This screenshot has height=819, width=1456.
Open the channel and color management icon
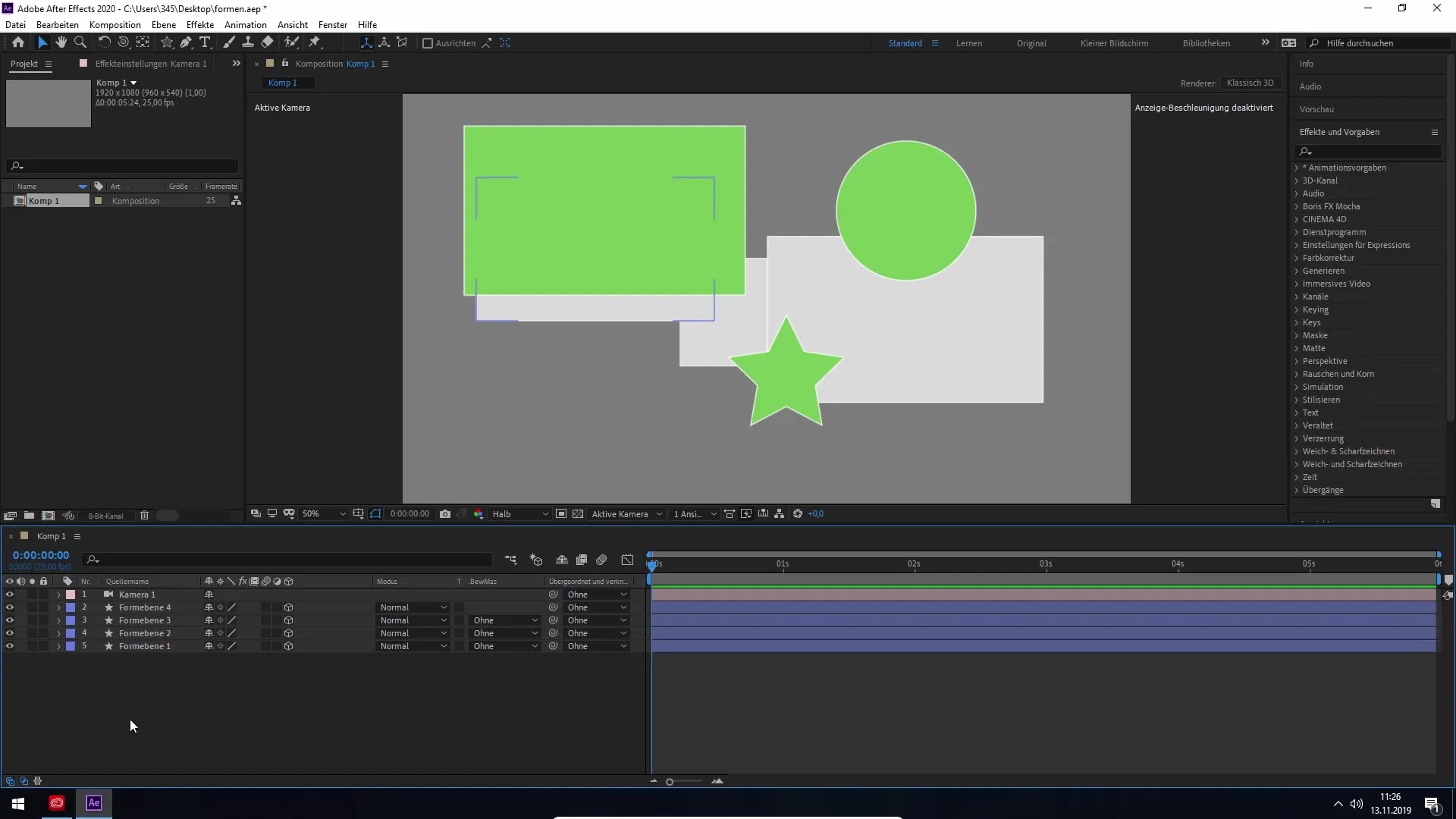(x=479, y=514)
